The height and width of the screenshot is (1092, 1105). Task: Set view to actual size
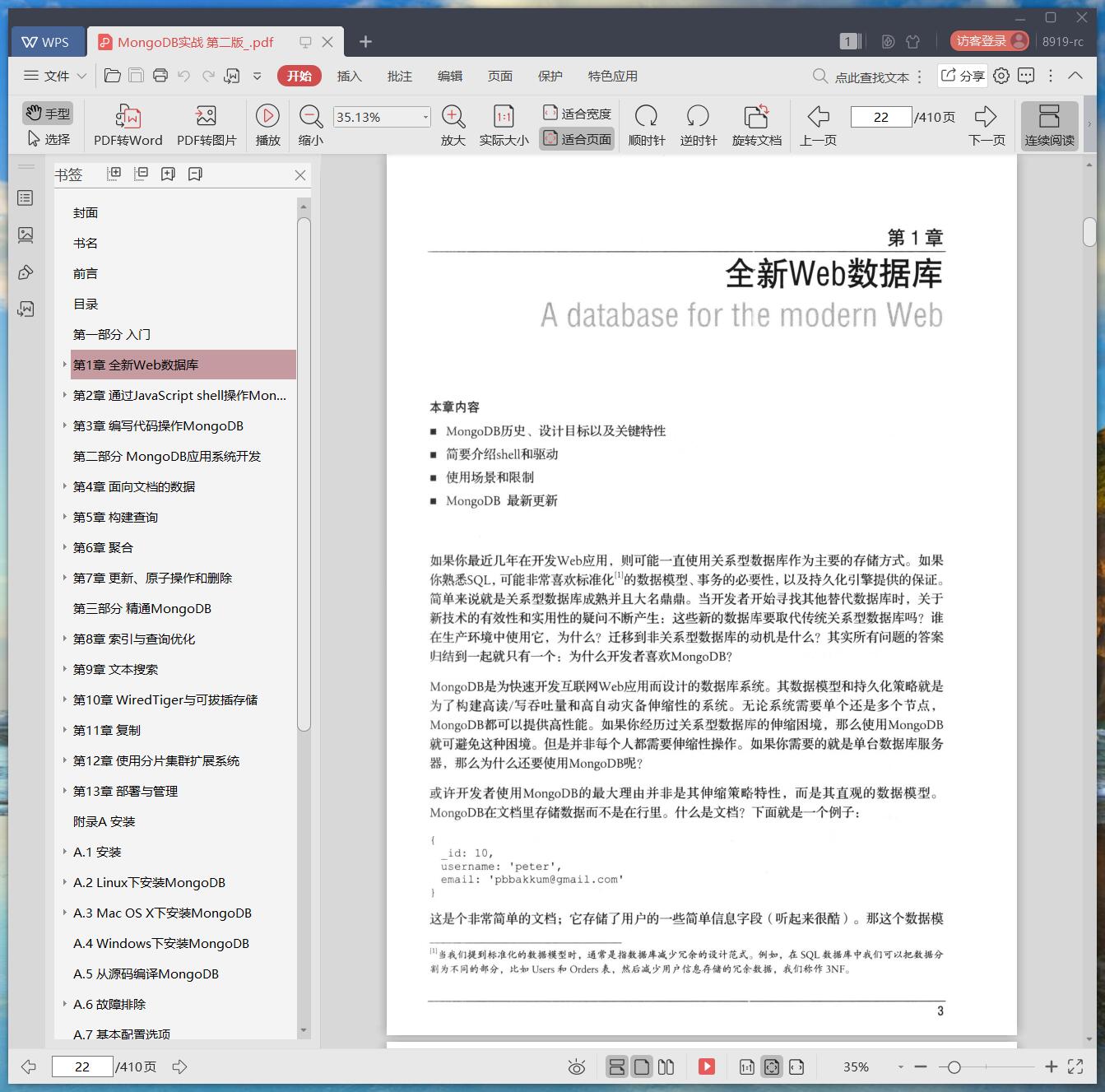(x=504, y=125)
